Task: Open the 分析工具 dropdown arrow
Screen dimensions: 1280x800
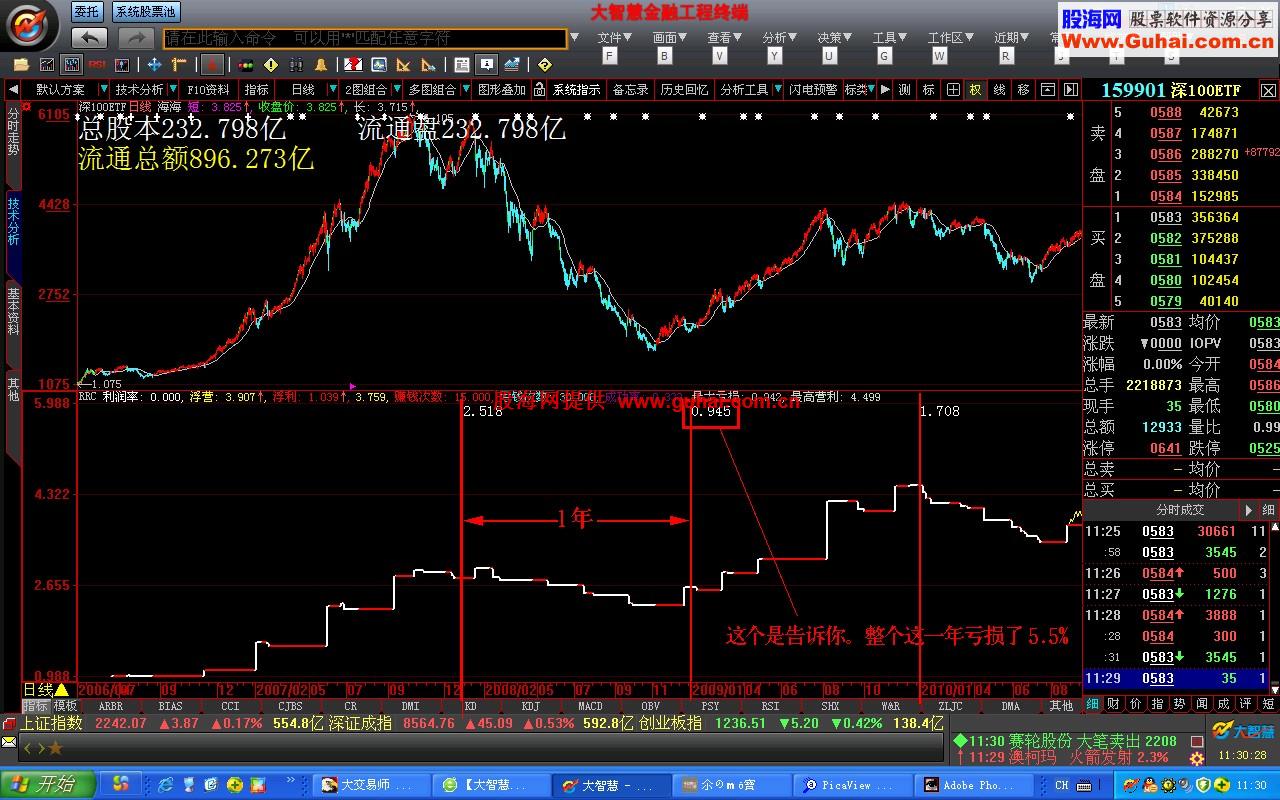Action: 777,90
